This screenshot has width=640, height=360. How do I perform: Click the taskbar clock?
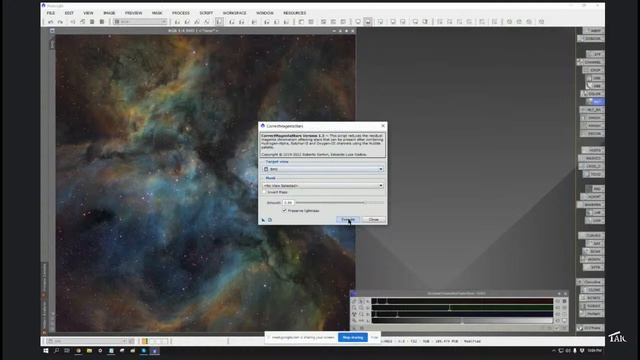[595, 351]
